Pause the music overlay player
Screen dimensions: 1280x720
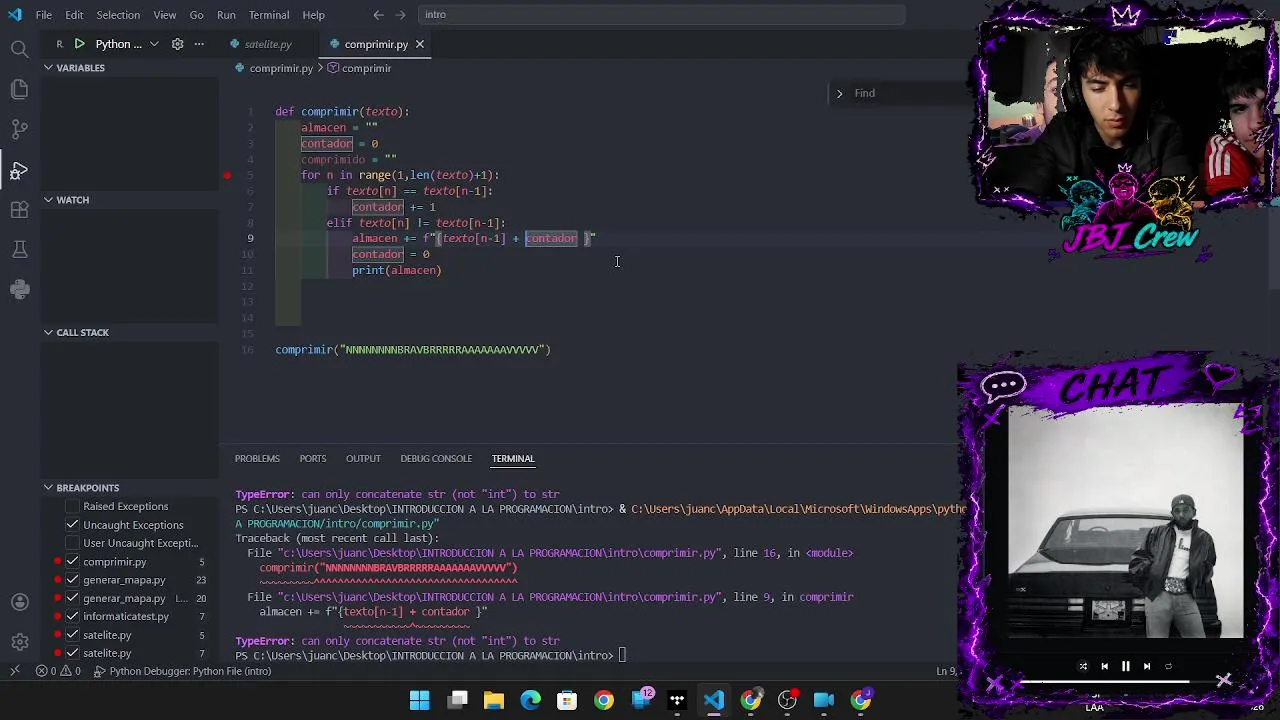click(x=1125, y=666)
